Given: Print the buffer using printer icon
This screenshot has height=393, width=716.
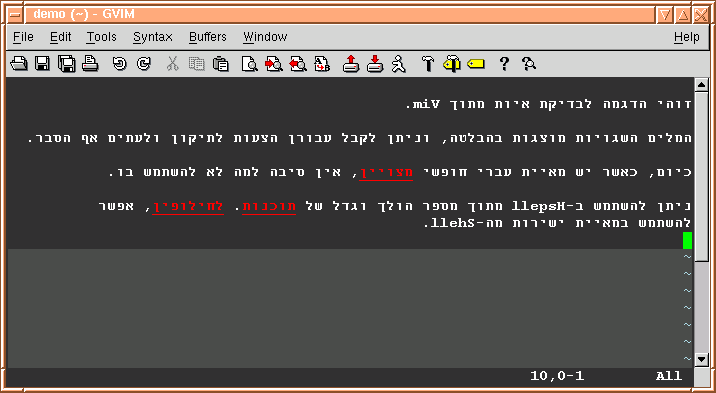Looking at the screenshot, I should tap(90, 64).
